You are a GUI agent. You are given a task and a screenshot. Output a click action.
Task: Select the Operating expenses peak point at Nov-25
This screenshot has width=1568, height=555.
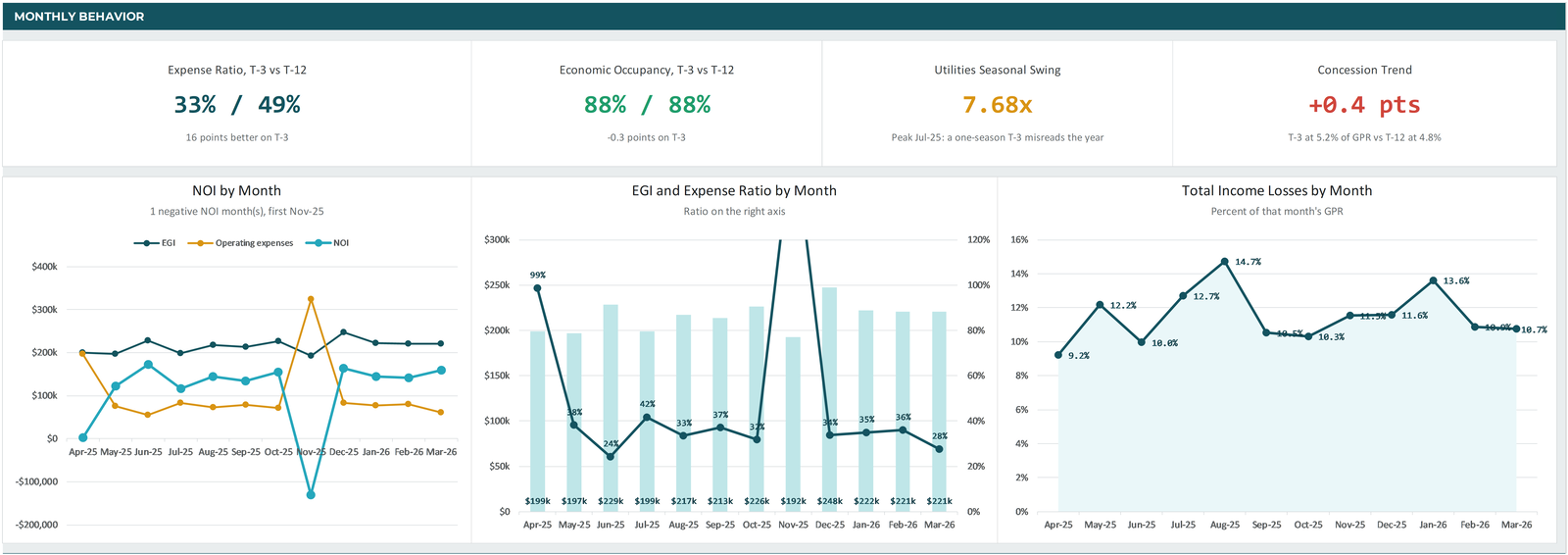pyautogui.click(x=311, y=299)
